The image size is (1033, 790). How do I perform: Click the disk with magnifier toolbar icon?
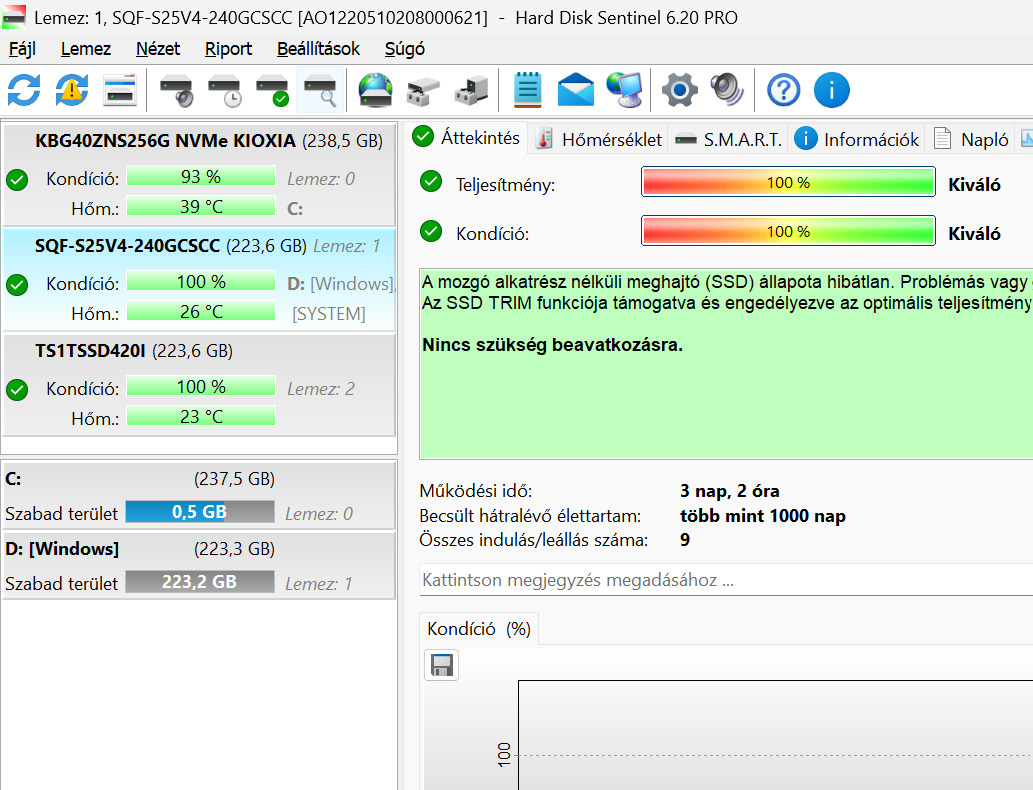pyautogui.click(x=320, y=91)
